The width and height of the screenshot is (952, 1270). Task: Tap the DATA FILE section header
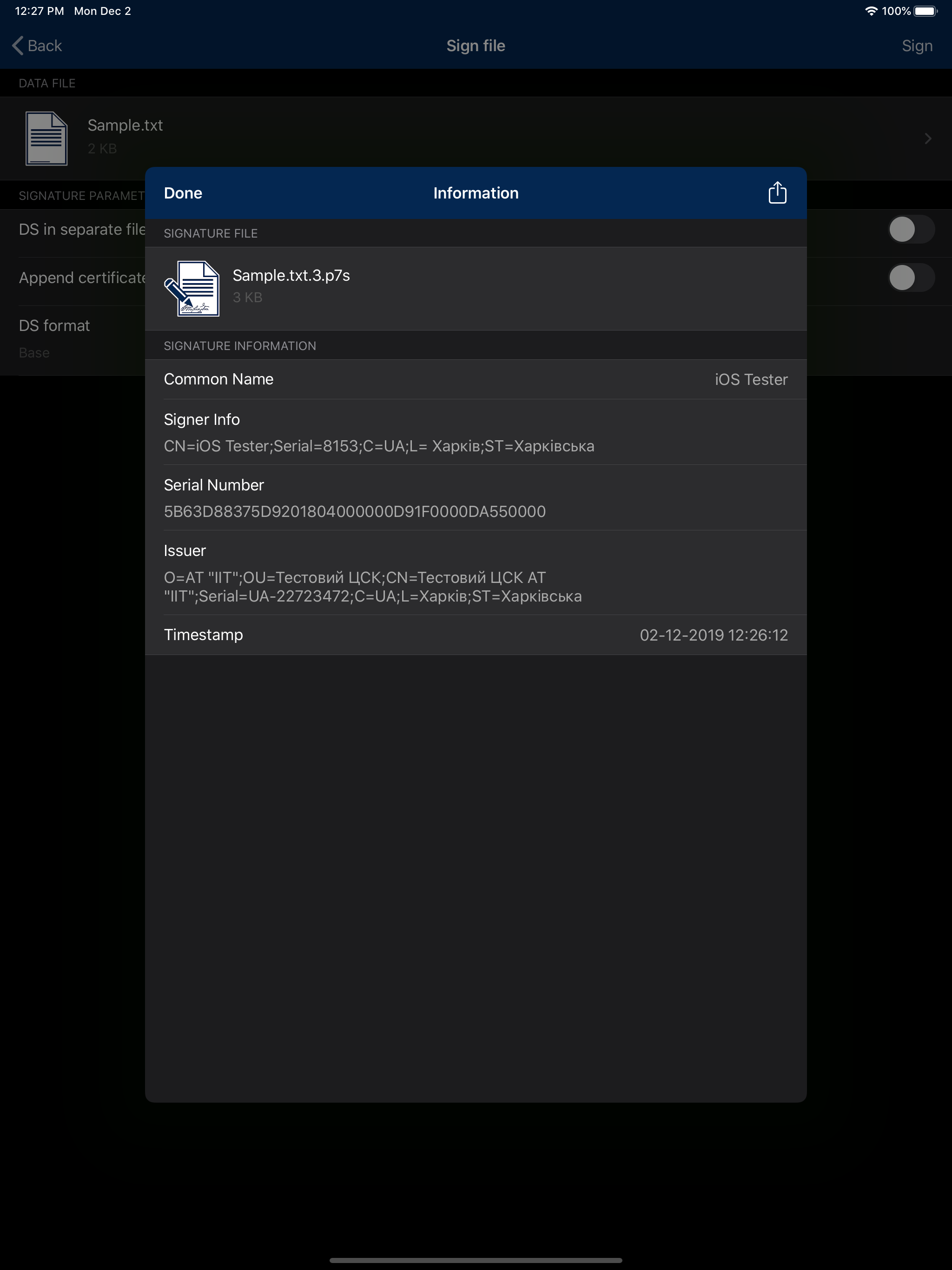pyautogui.click(x=47, y=83)
